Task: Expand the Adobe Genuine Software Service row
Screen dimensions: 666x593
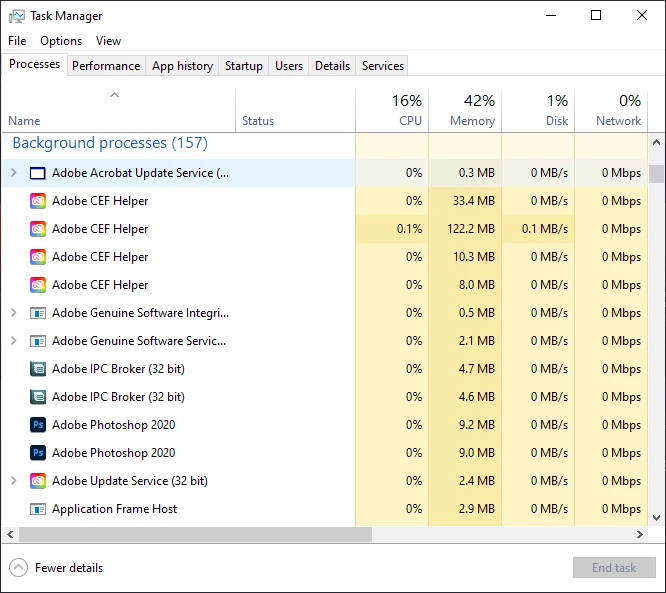Action: point(14,341)
